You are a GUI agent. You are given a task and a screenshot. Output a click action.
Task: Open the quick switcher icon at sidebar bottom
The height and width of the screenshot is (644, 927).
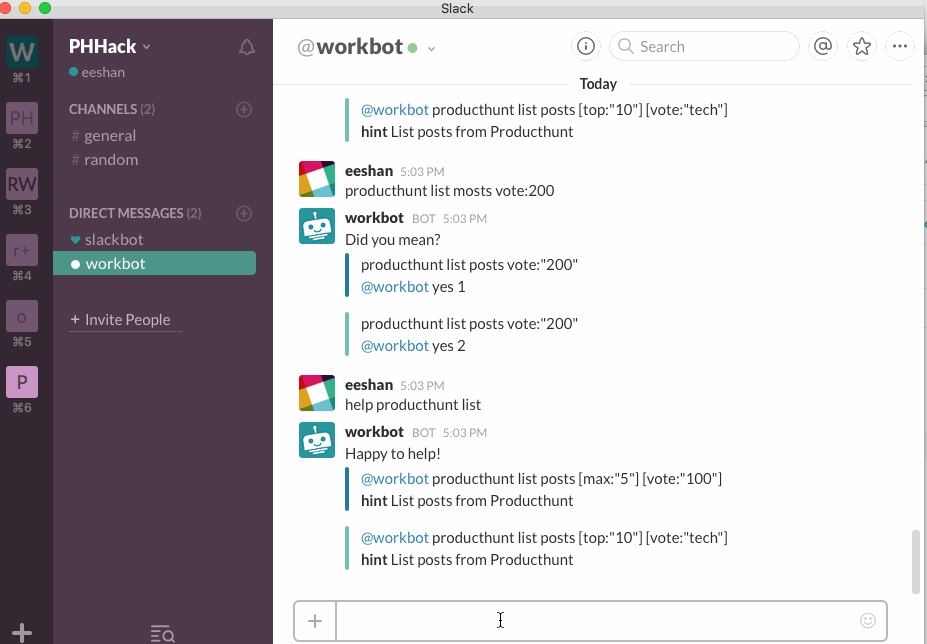tap(162, 633)
